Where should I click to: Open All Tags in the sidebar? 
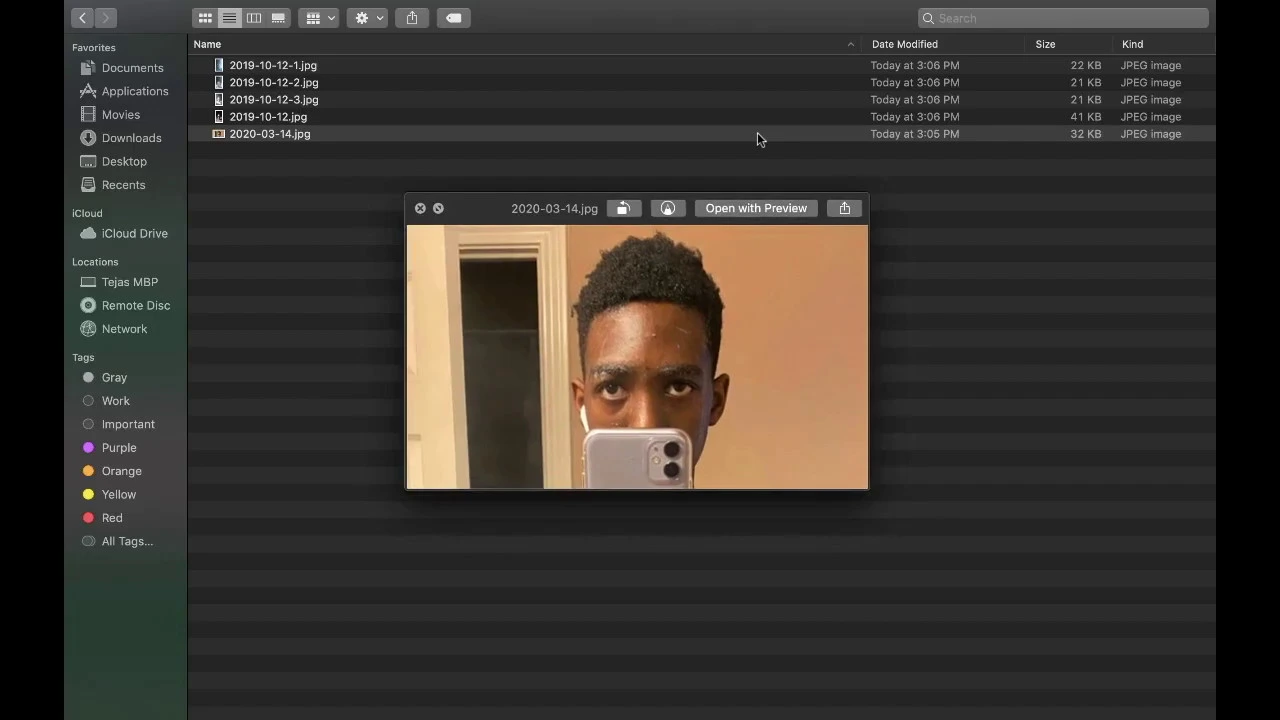(x=125, y=541)
